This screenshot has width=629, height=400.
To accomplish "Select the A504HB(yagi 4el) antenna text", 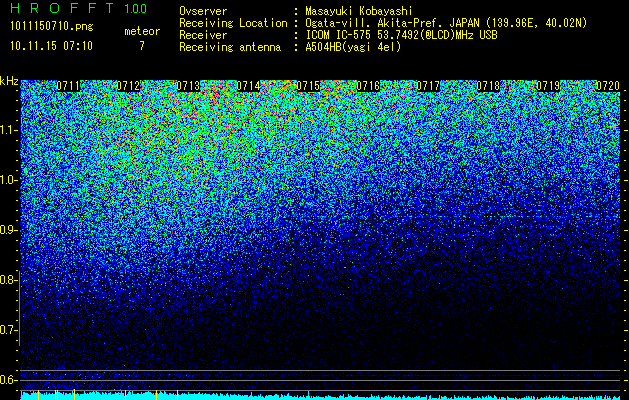I will click(353, 47).
